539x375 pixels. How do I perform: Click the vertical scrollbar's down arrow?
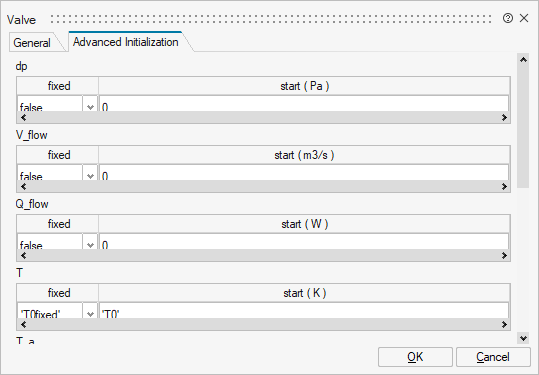[523, 338]
